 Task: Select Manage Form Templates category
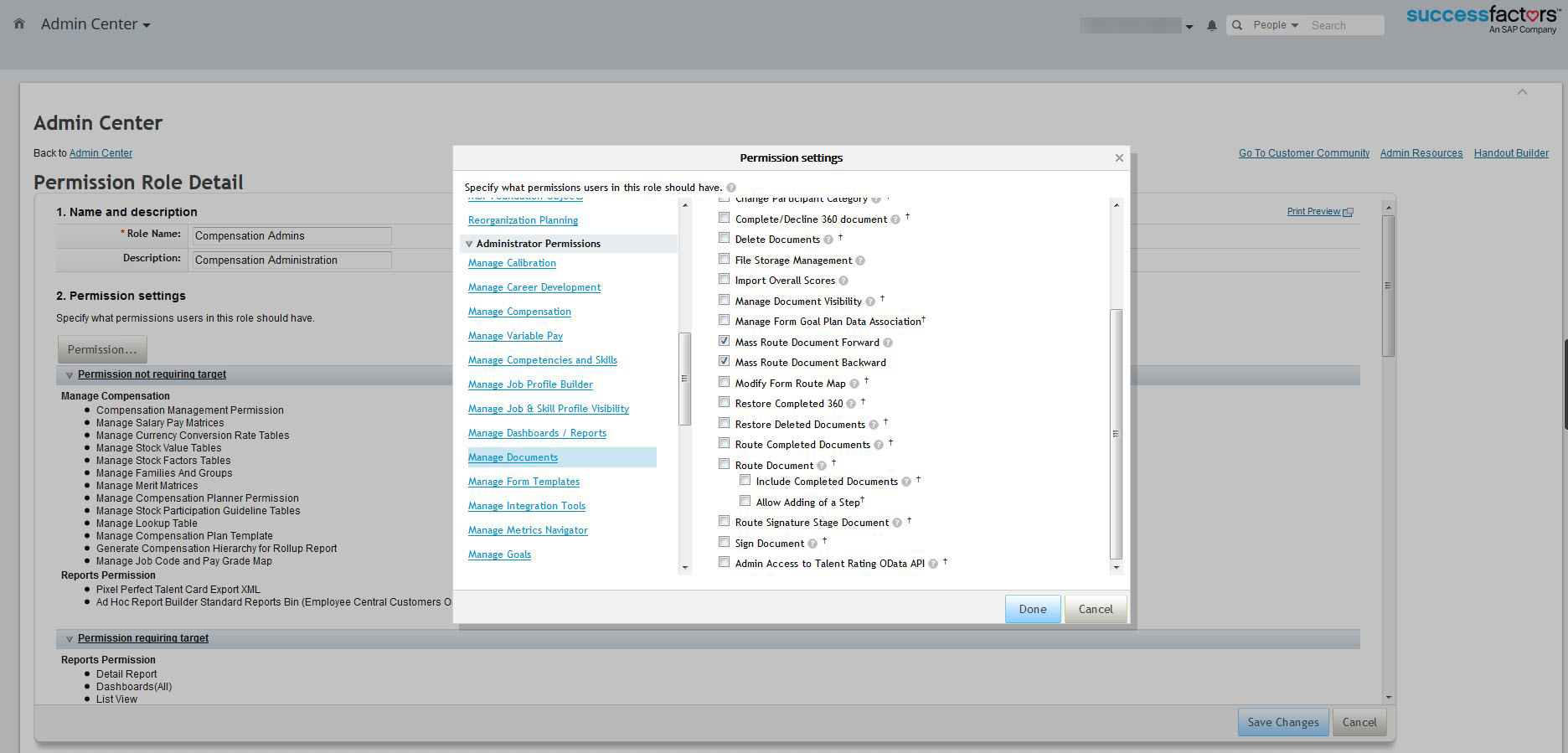(524, 482)
